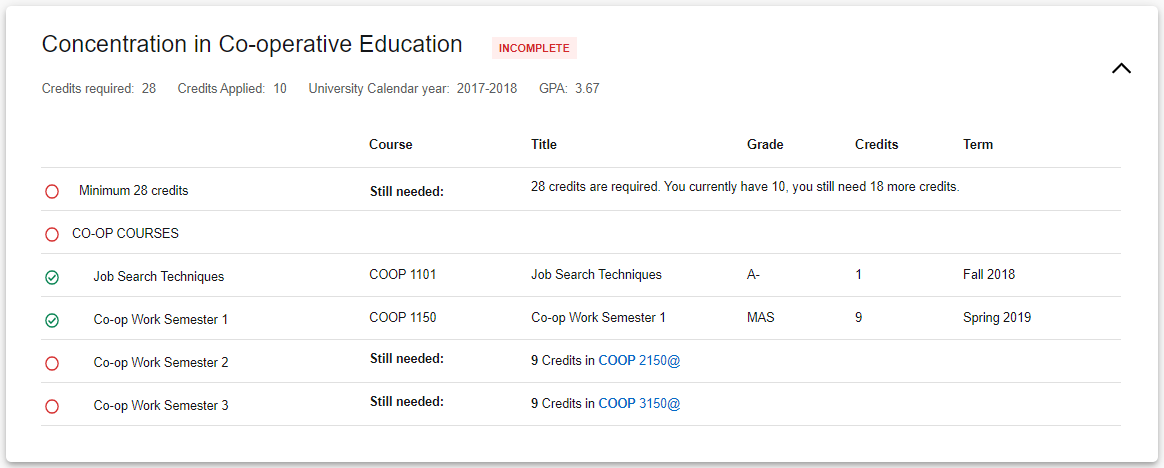Click the Credits column header

click(x=876, y=145)
